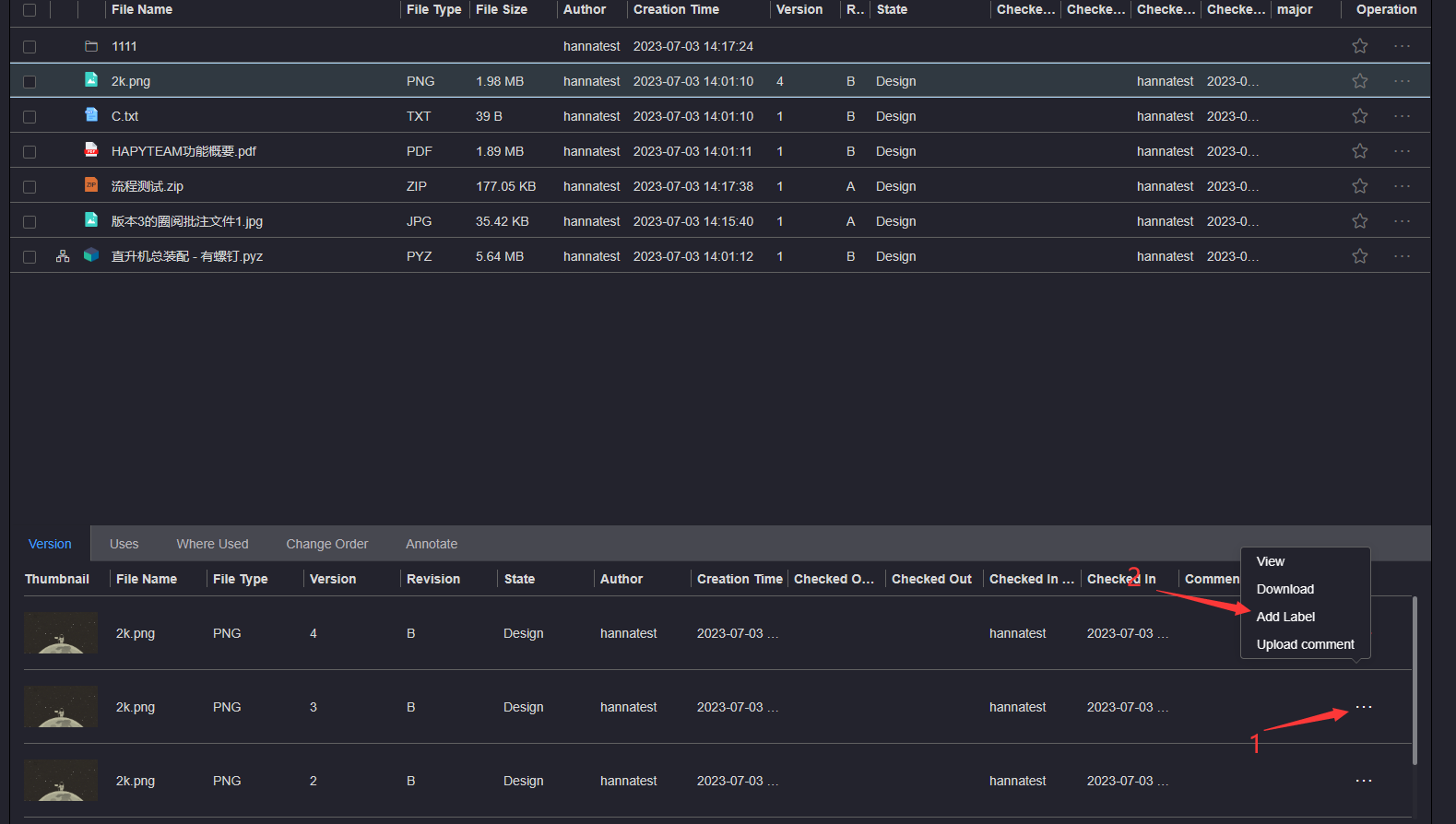Click the assembly structure tree icon
This screenshot has height=824, width=1456.
pyautogui.click(x=63, y=256)
